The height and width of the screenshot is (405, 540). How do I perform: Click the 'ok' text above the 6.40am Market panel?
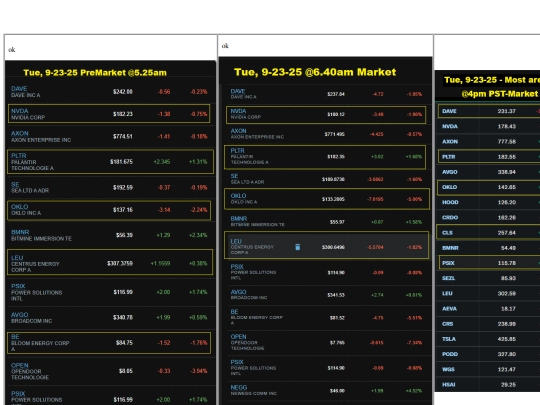[225, 46]
